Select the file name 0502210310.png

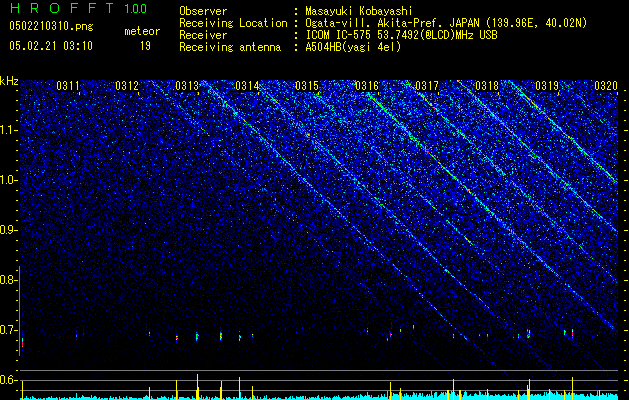tap(51, 26)
